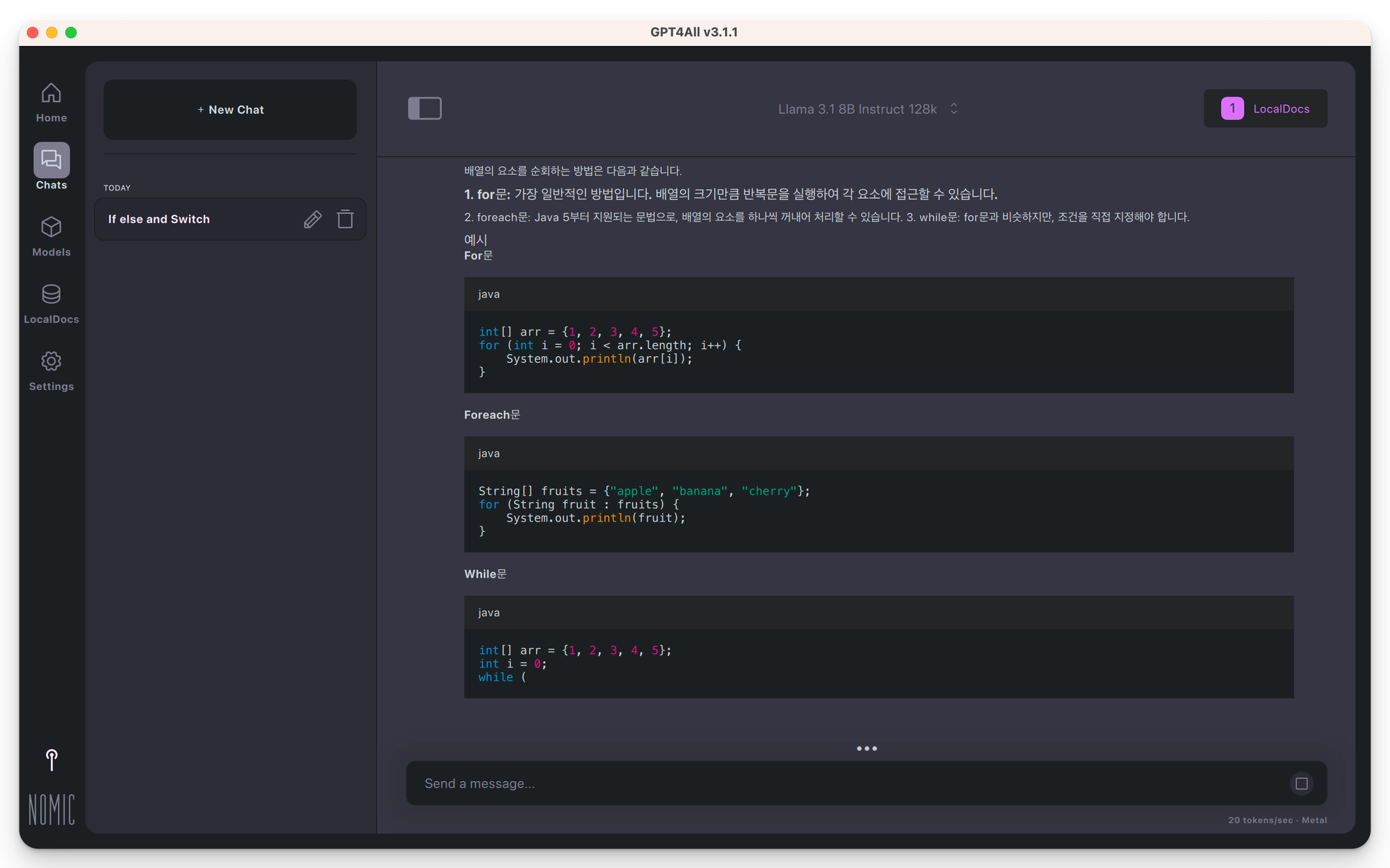Image resolution: width=1390 pixels, height=868 pixels.
Task: Start a New Chat
Action: [x=230, y=110]
